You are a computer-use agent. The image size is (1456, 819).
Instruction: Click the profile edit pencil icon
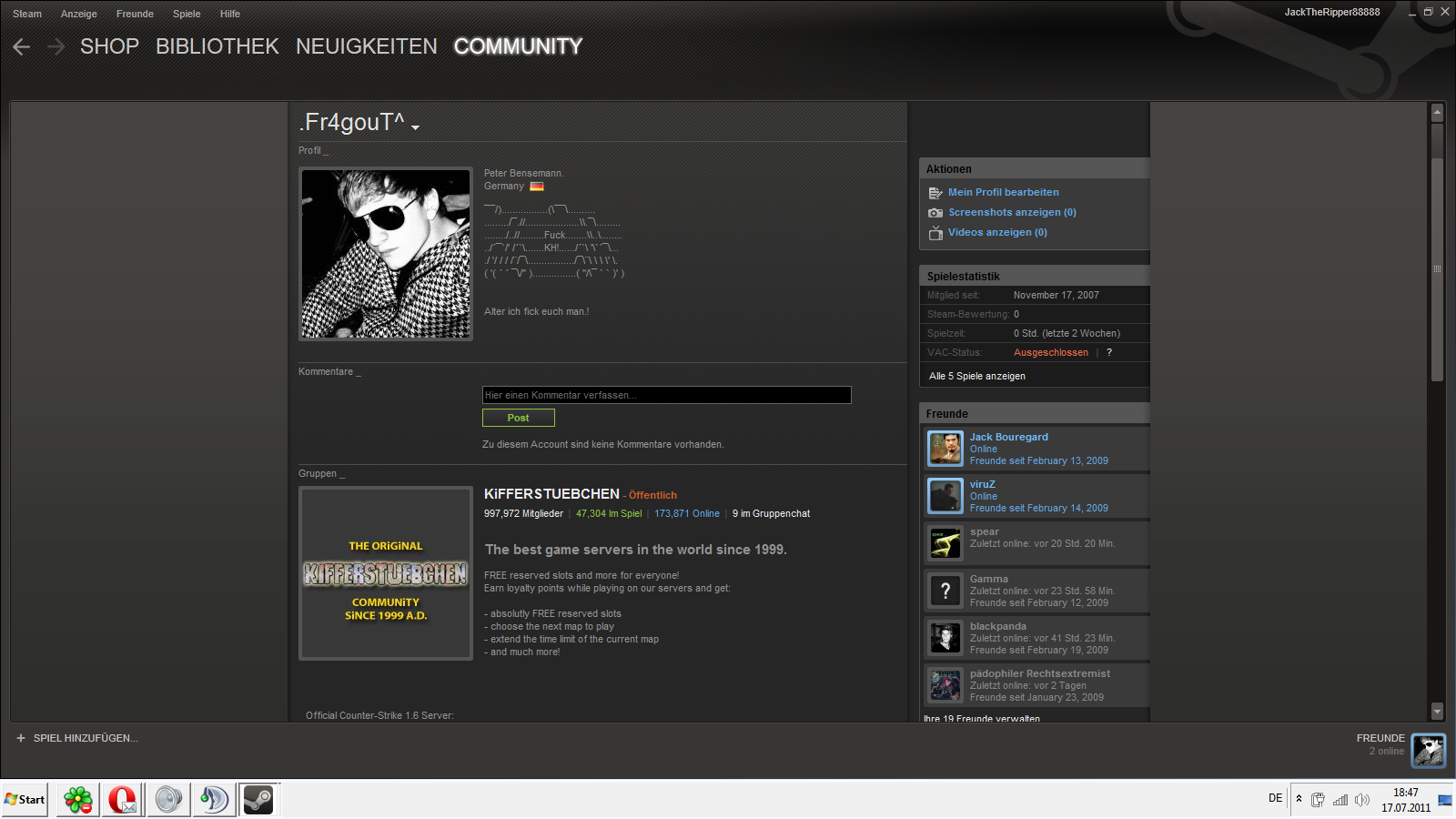click(935, 193)
